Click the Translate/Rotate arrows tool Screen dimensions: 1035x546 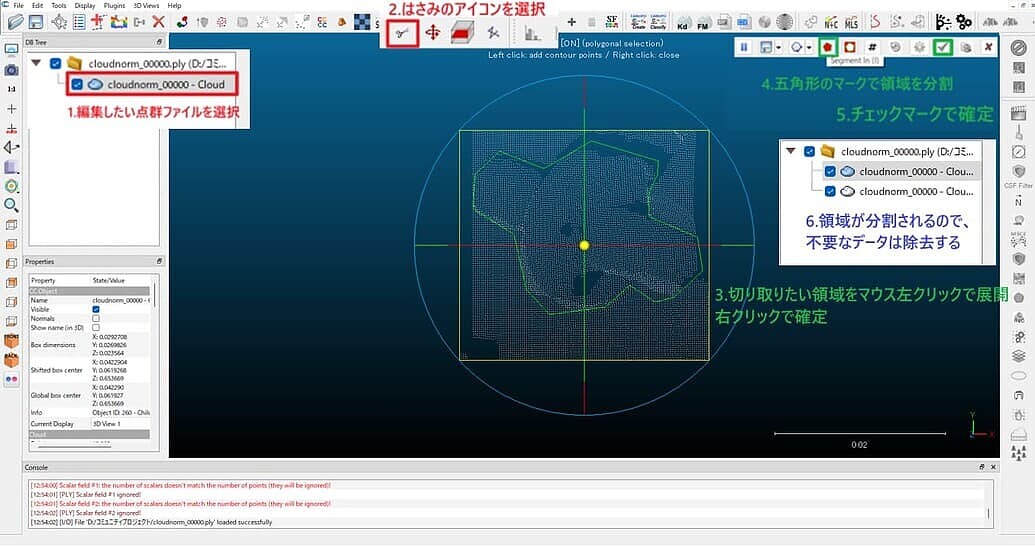pyautogui.click(x=433, y=32)
